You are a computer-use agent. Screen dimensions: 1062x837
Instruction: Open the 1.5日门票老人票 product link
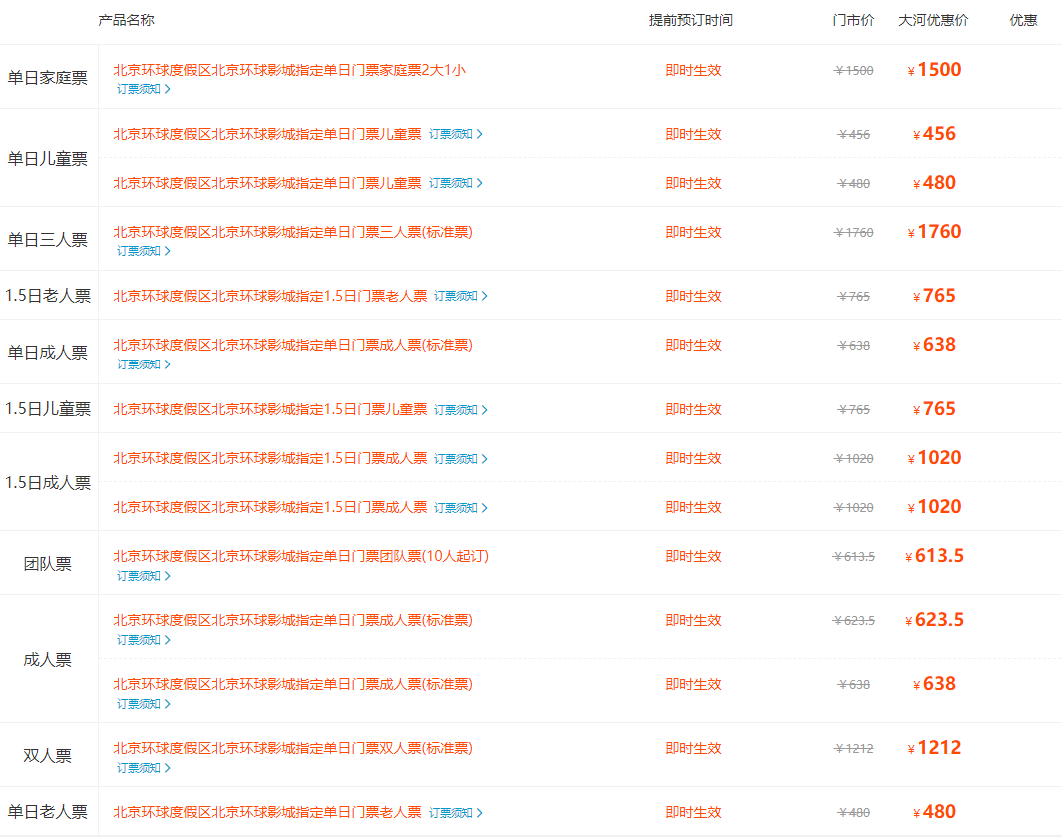270,296
